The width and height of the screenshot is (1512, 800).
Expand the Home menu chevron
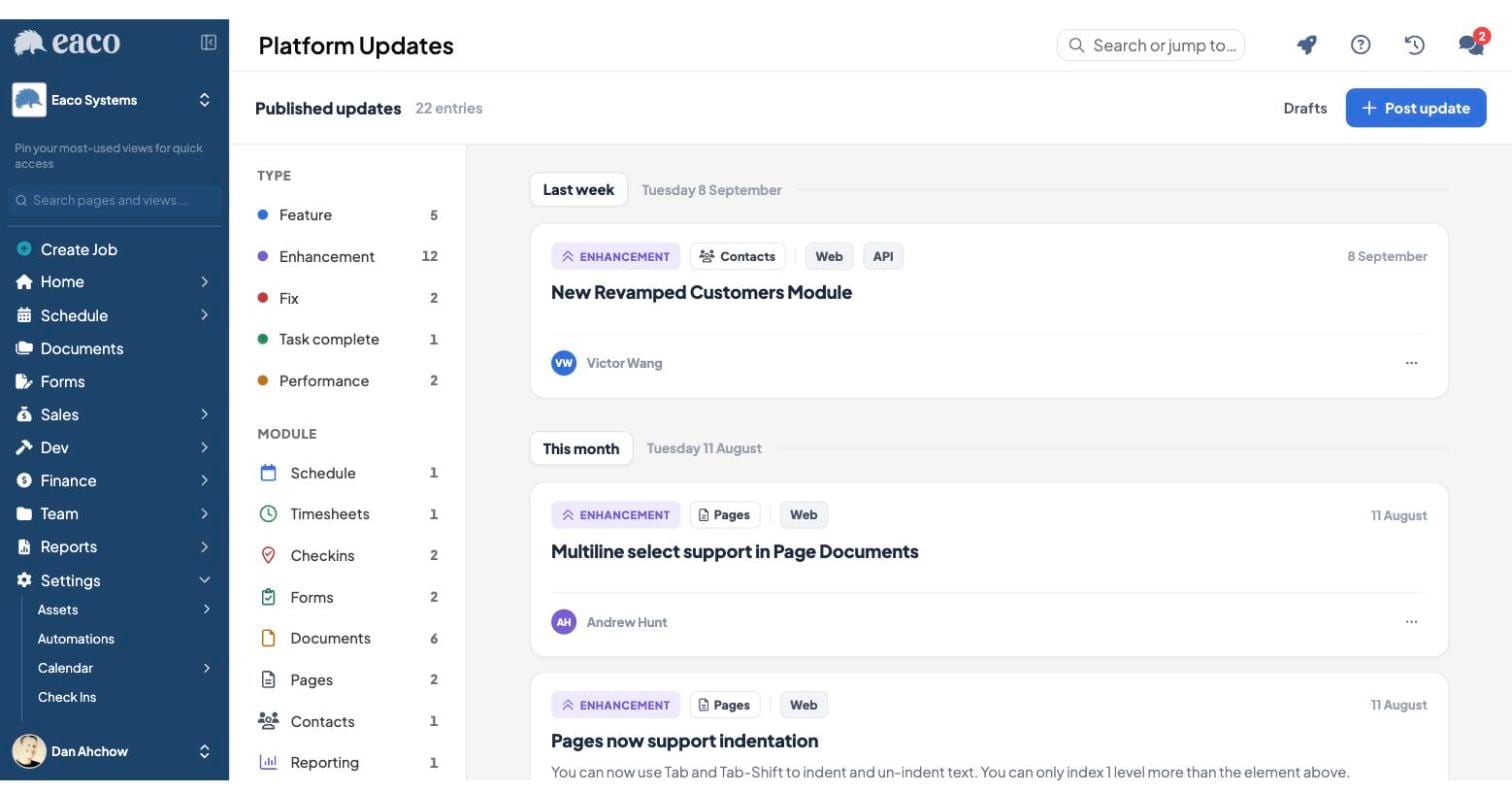[x=204, y=282]
